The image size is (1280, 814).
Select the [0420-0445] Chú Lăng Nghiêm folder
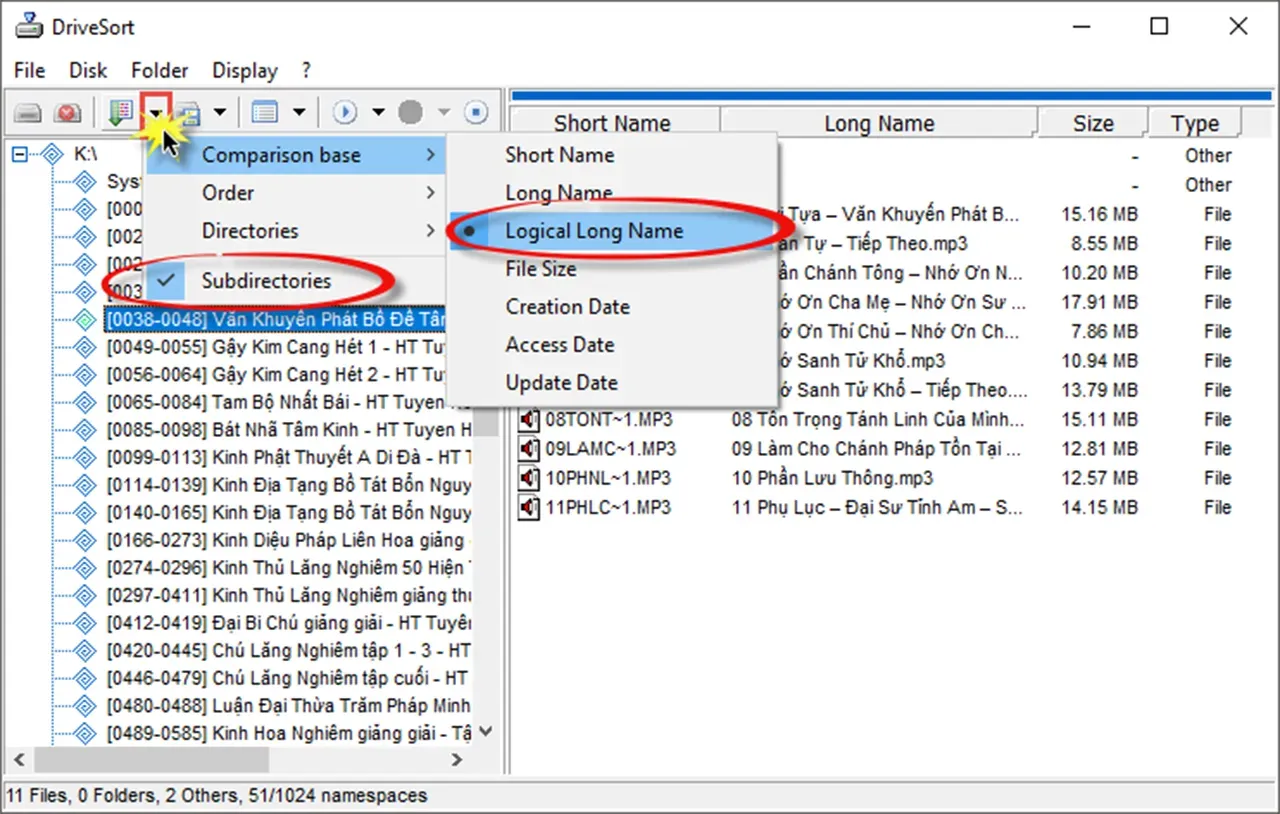[x=288, y=650]
